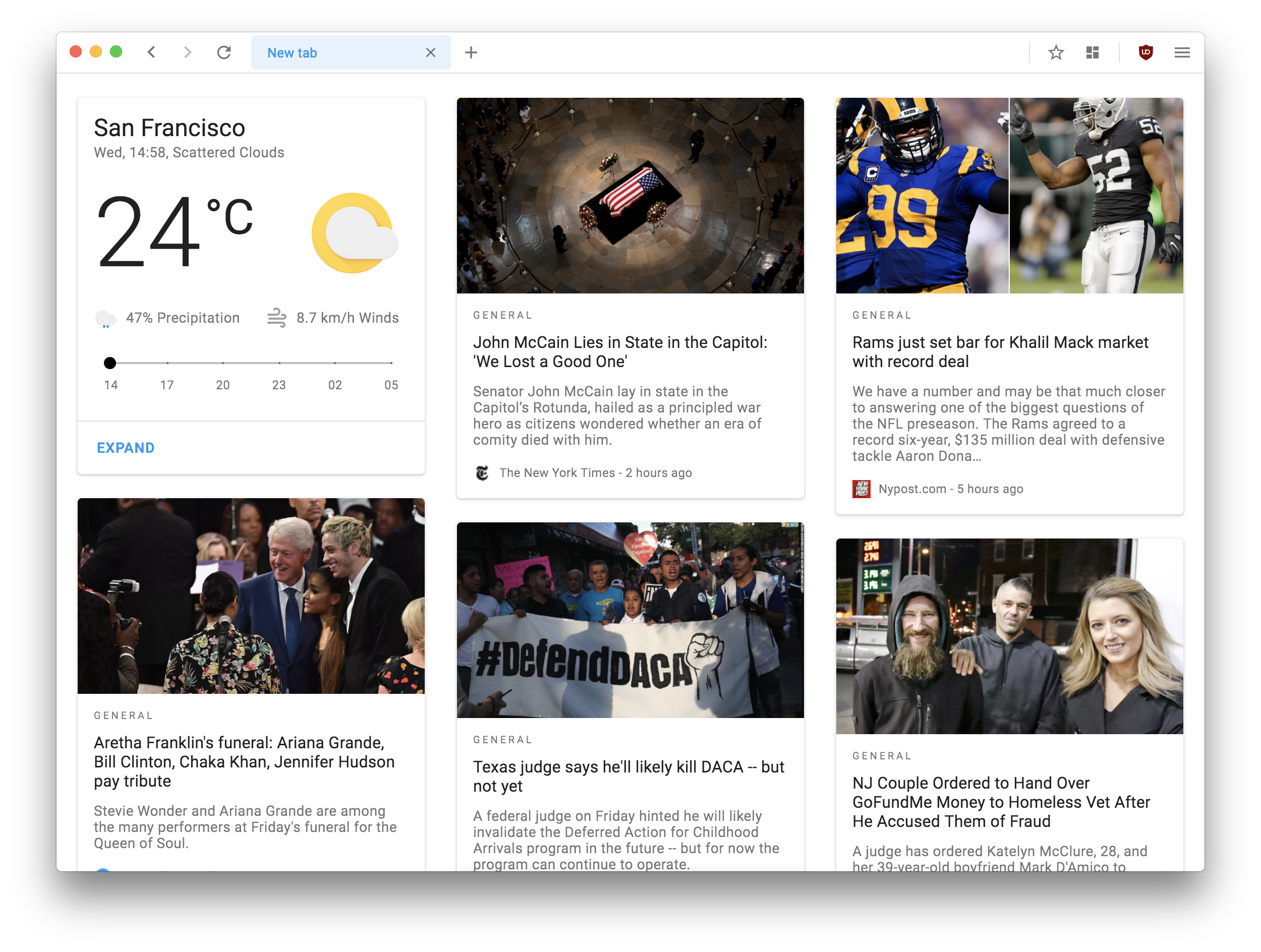Screen dimensions: 1261x952
Task: Open John McCain Lies in State headline
Action: pos(620,351)
